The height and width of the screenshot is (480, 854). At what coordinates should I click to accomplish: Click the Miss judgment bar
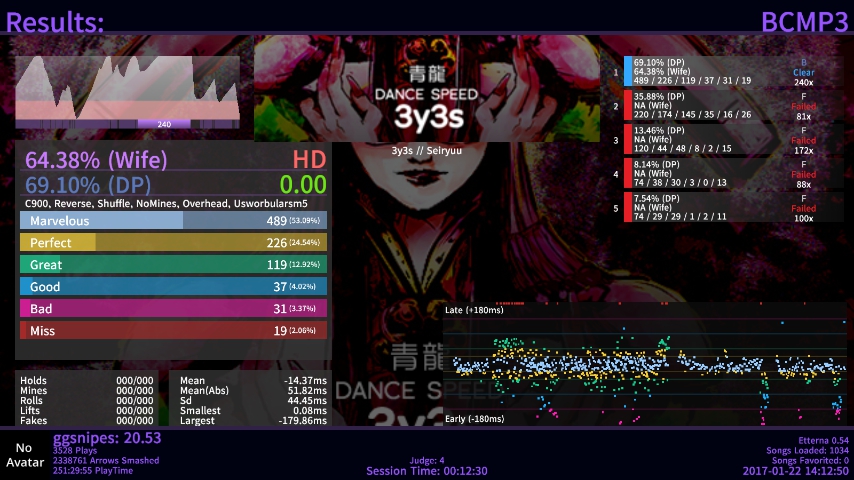(173, 330)
